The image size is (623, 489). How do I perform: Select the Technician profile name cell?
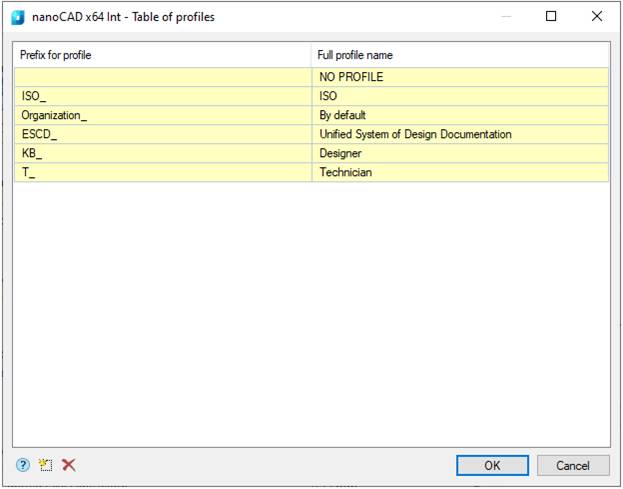(x=460, y=172)
